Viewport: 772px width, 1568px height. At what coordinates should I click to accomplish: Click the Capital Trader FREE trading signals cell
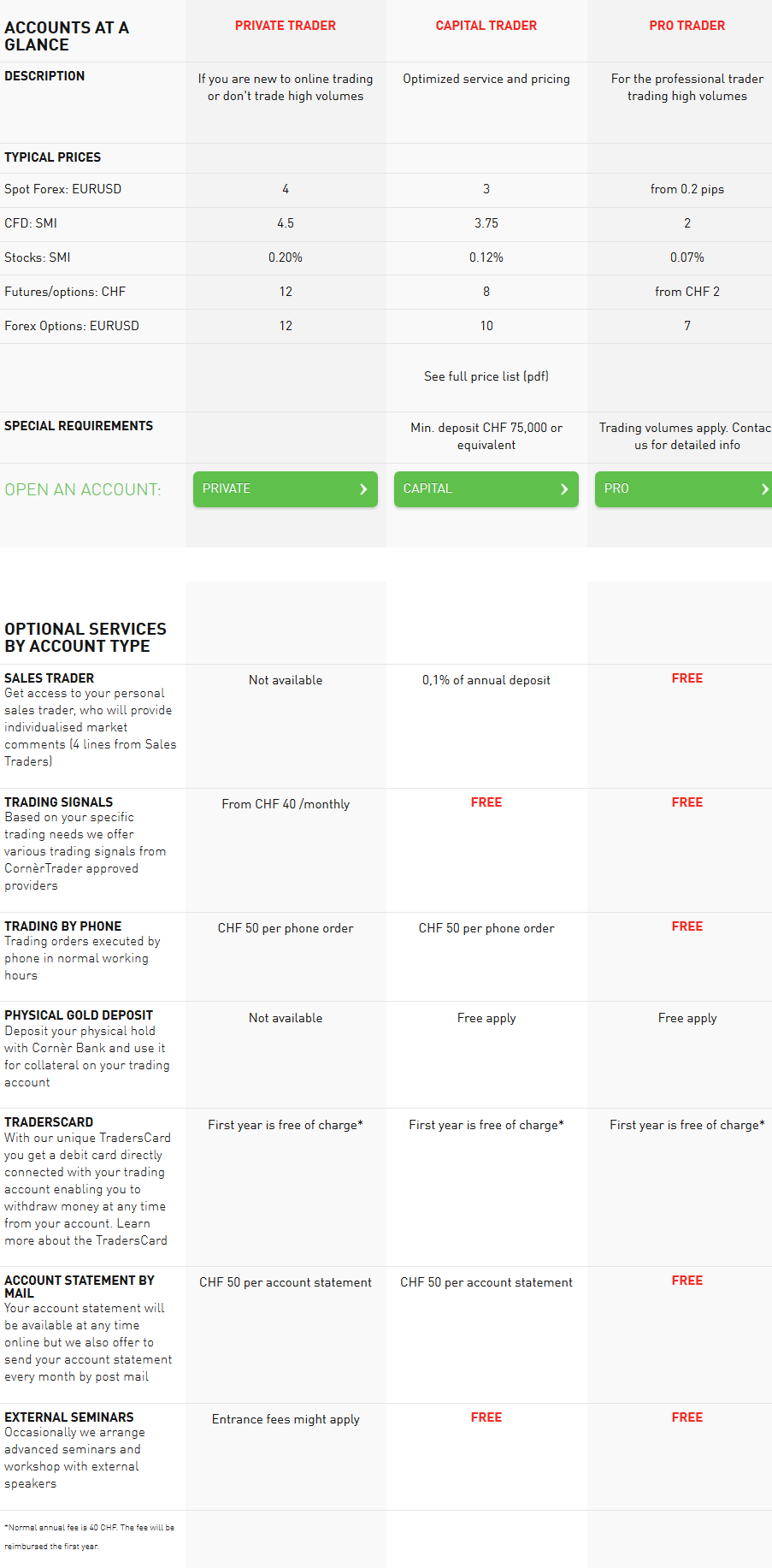486,802
